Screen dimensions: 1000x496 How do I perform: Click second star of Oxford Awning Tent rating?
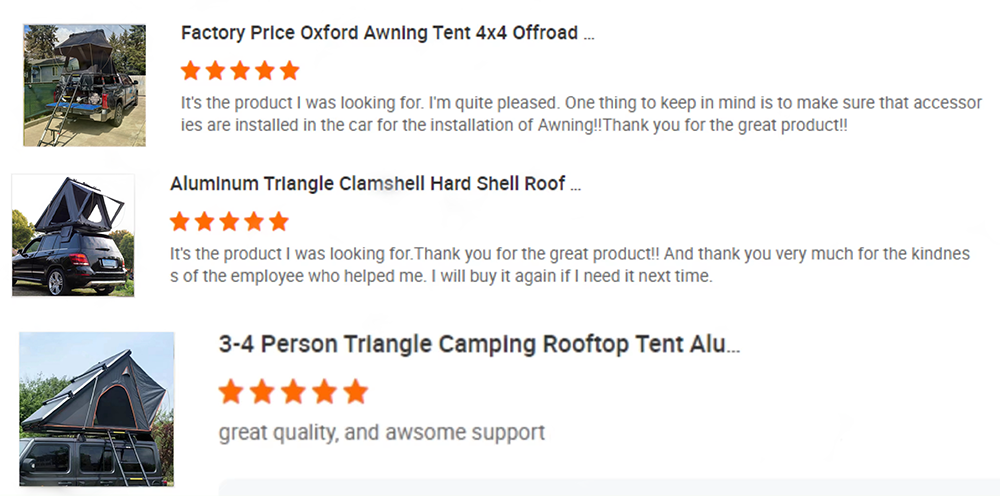215,71
